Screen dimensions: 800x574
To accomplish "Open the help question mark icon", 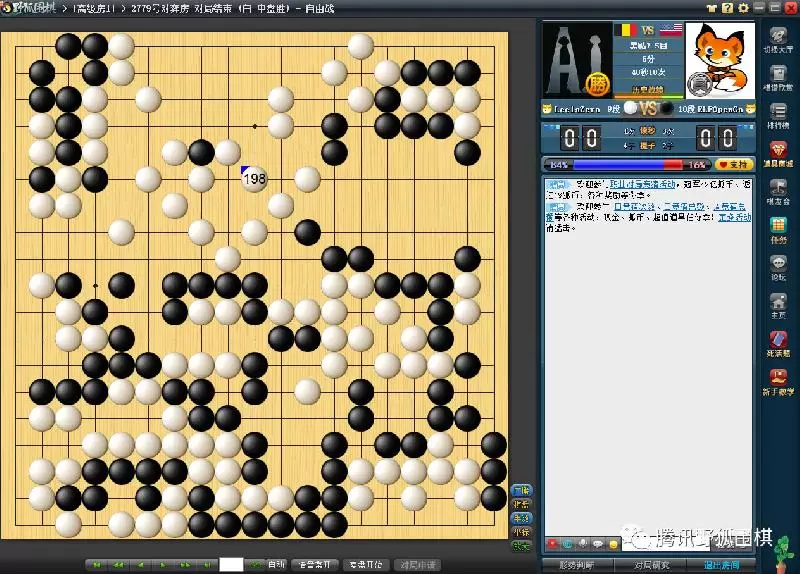I will pyautogui.click(x=728, y=8).
